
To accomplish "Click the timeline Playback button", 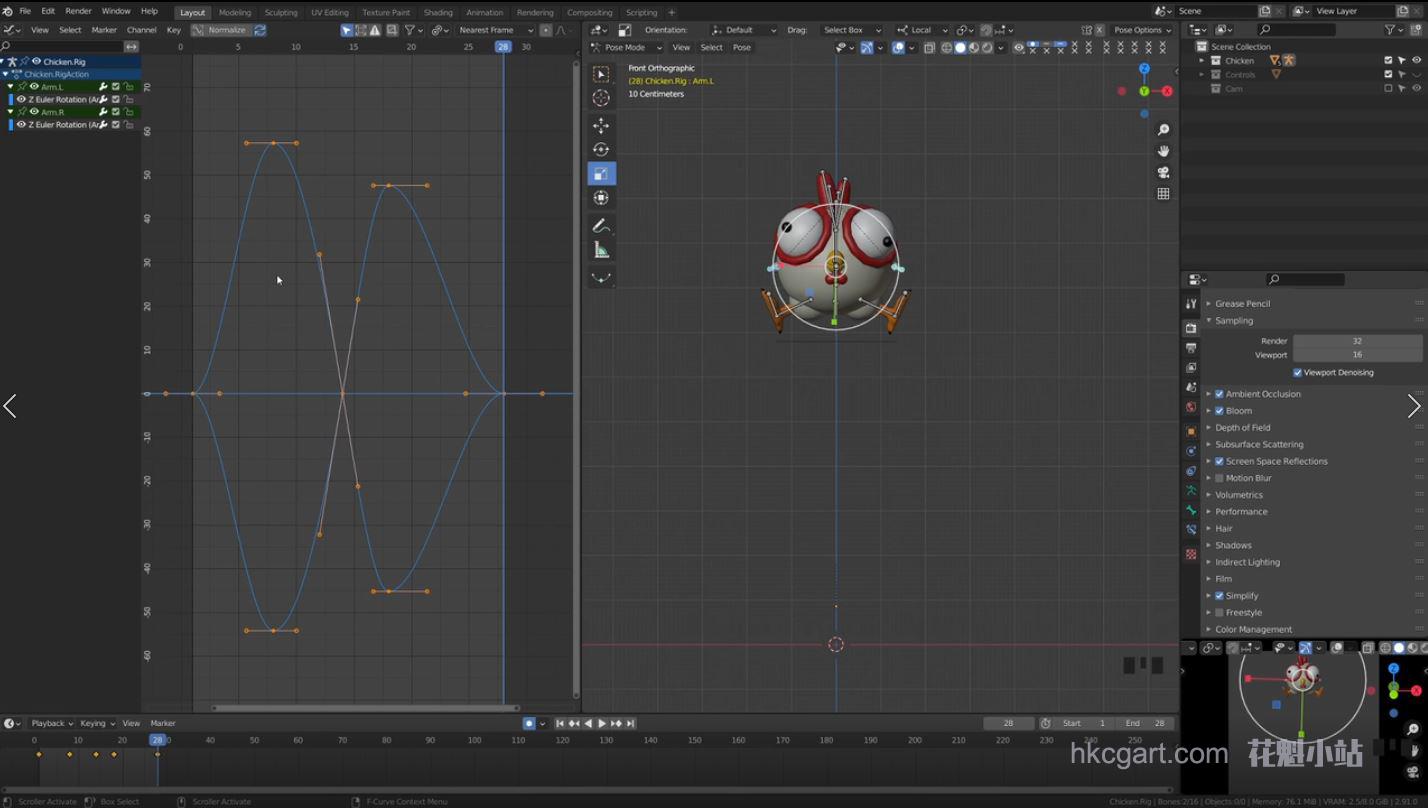I will [x=51, y=723].
